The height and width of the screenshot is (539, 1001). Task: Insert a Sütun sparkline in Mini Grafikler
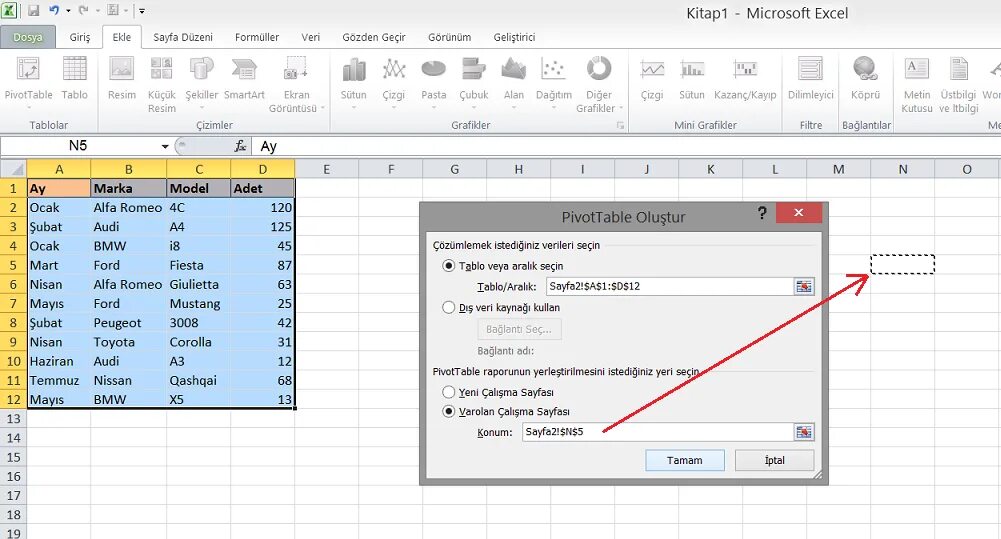[x=691, y=80]
